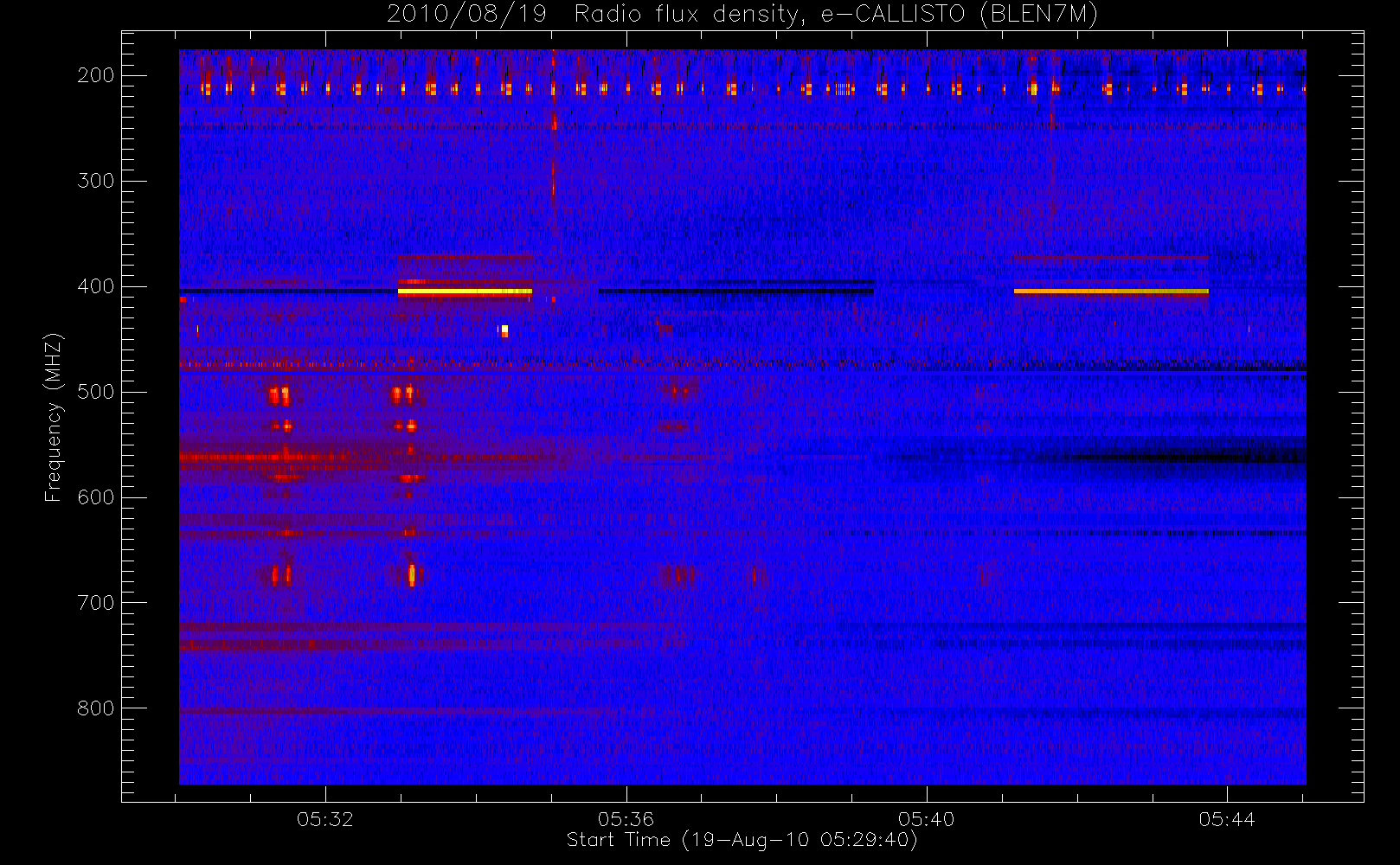Click the "Start Time (19-Aug-10 05:29:40)" x-axis label
The image size is (1400, 865).
pyautogui.click(x=742, y=840)
